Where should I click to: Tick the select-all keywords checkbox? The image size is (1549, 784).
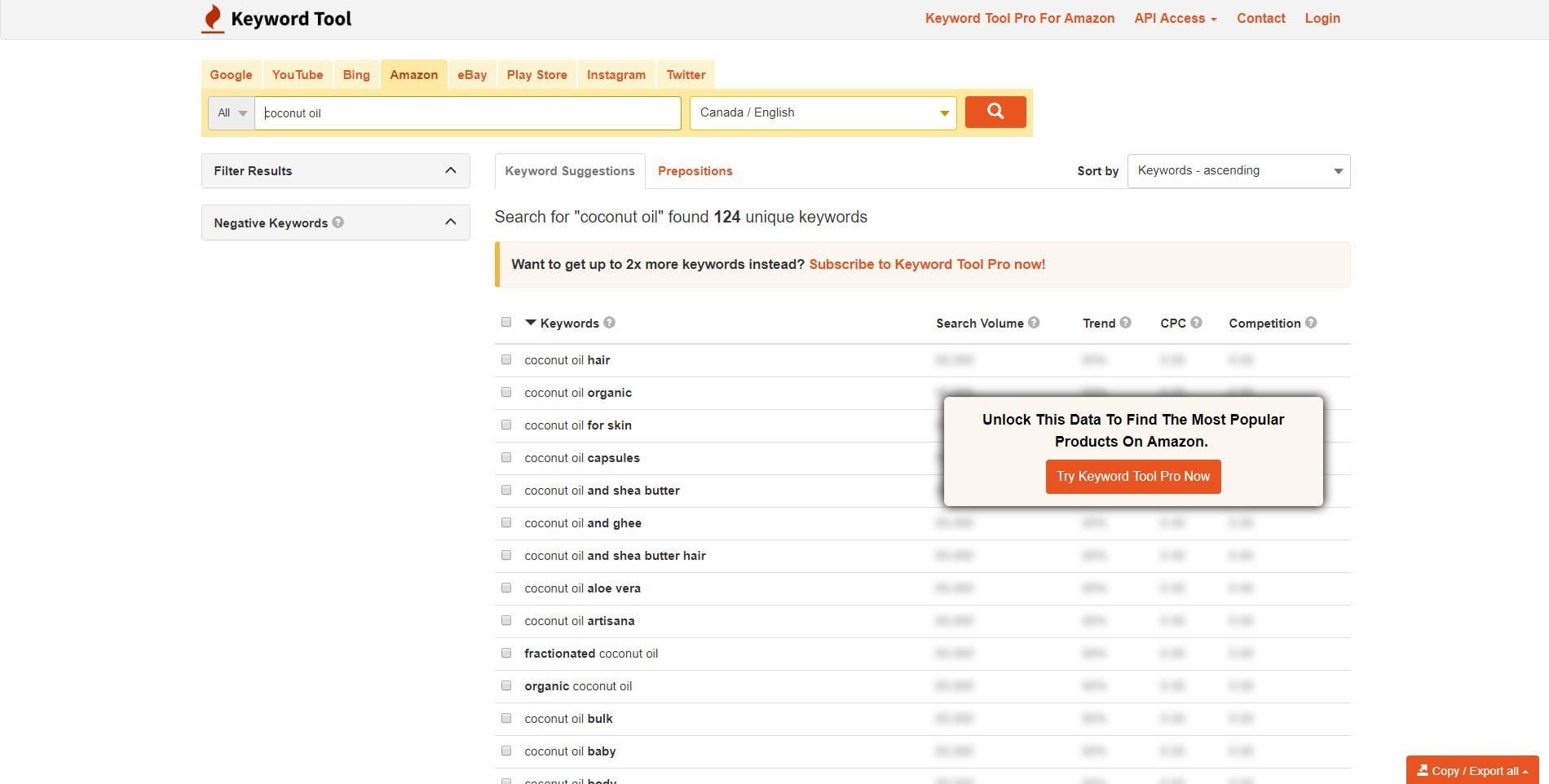tap(506, 322)
